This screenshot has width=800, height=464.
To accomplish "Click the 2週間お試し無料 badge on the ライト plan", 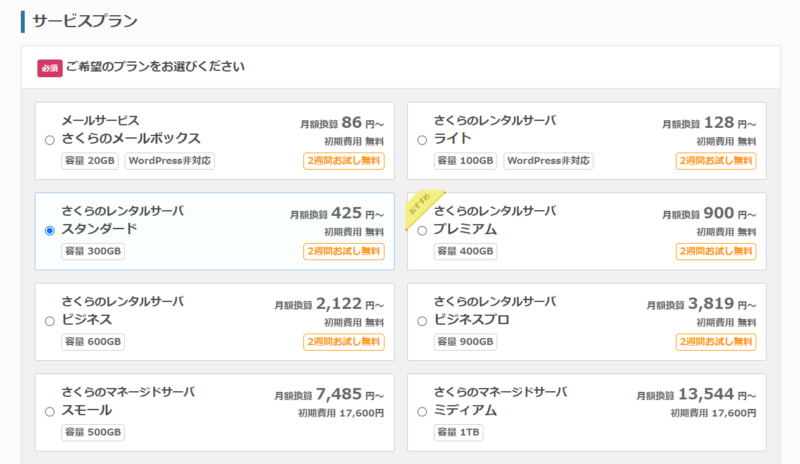I will click(716, 161).
